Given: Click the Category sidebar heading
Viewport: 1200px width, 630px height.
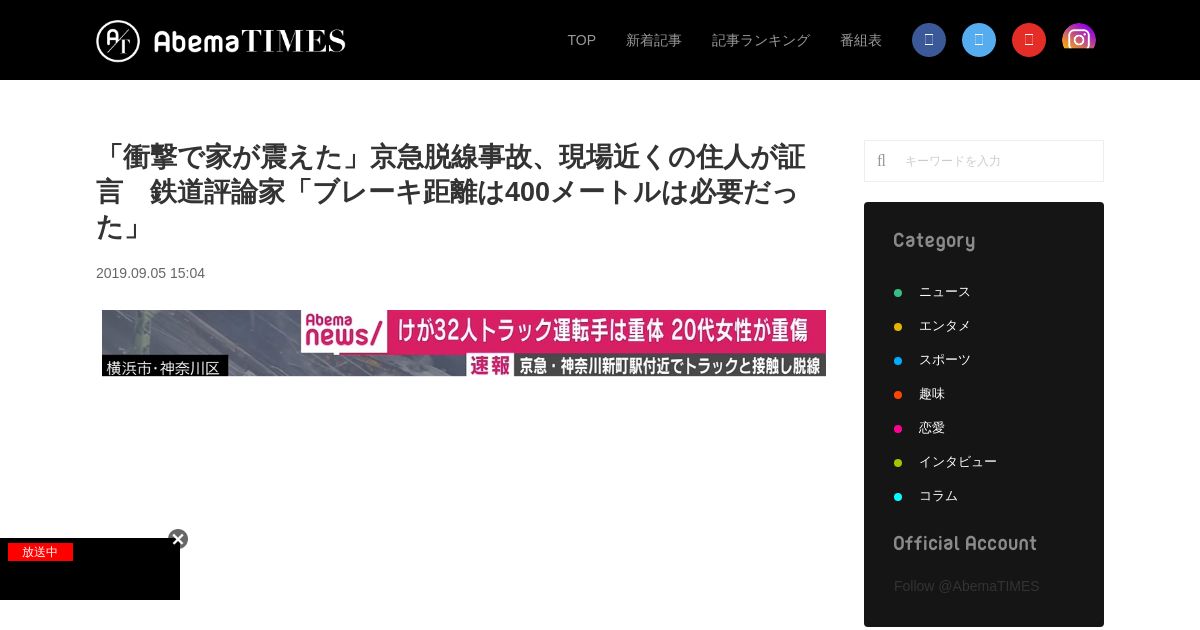Looking at the screenshot, I should [934, 240].
